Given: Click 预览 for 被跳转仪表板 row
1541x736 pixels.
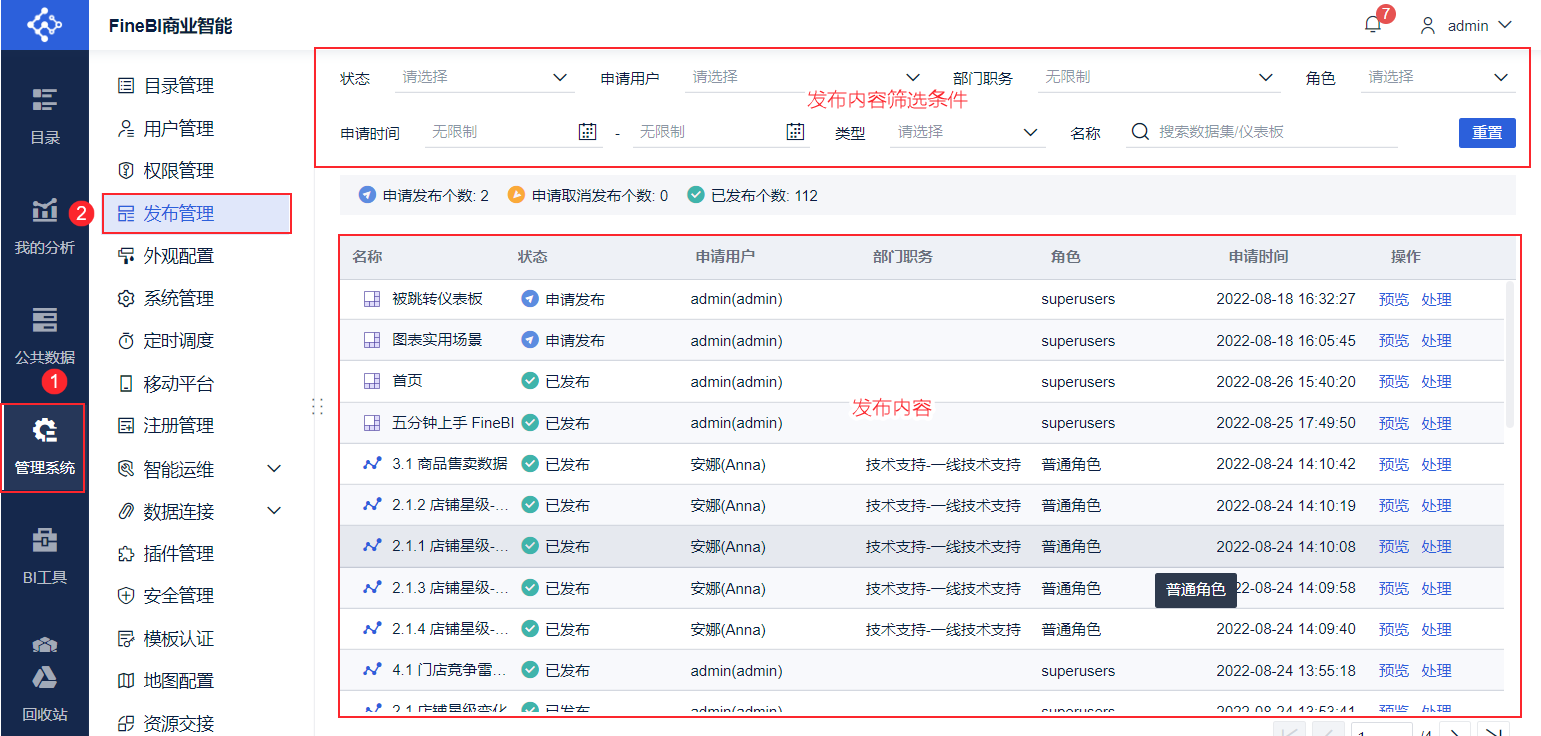Looking at the screenshot, I should [x=1393, y=299].
